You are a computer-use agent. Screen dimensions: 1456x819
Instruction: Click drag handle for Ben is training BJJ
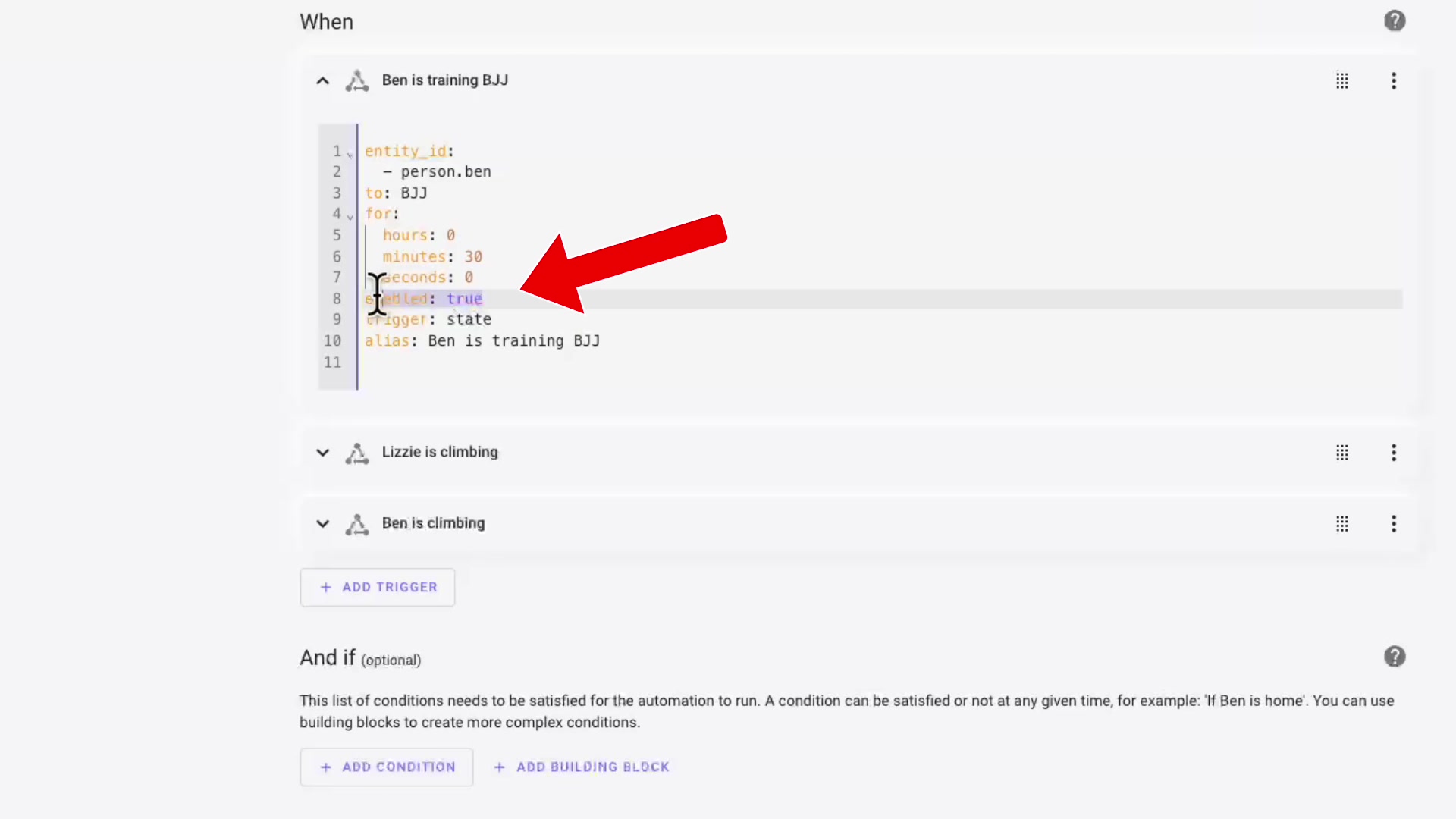click(1341, 81)
